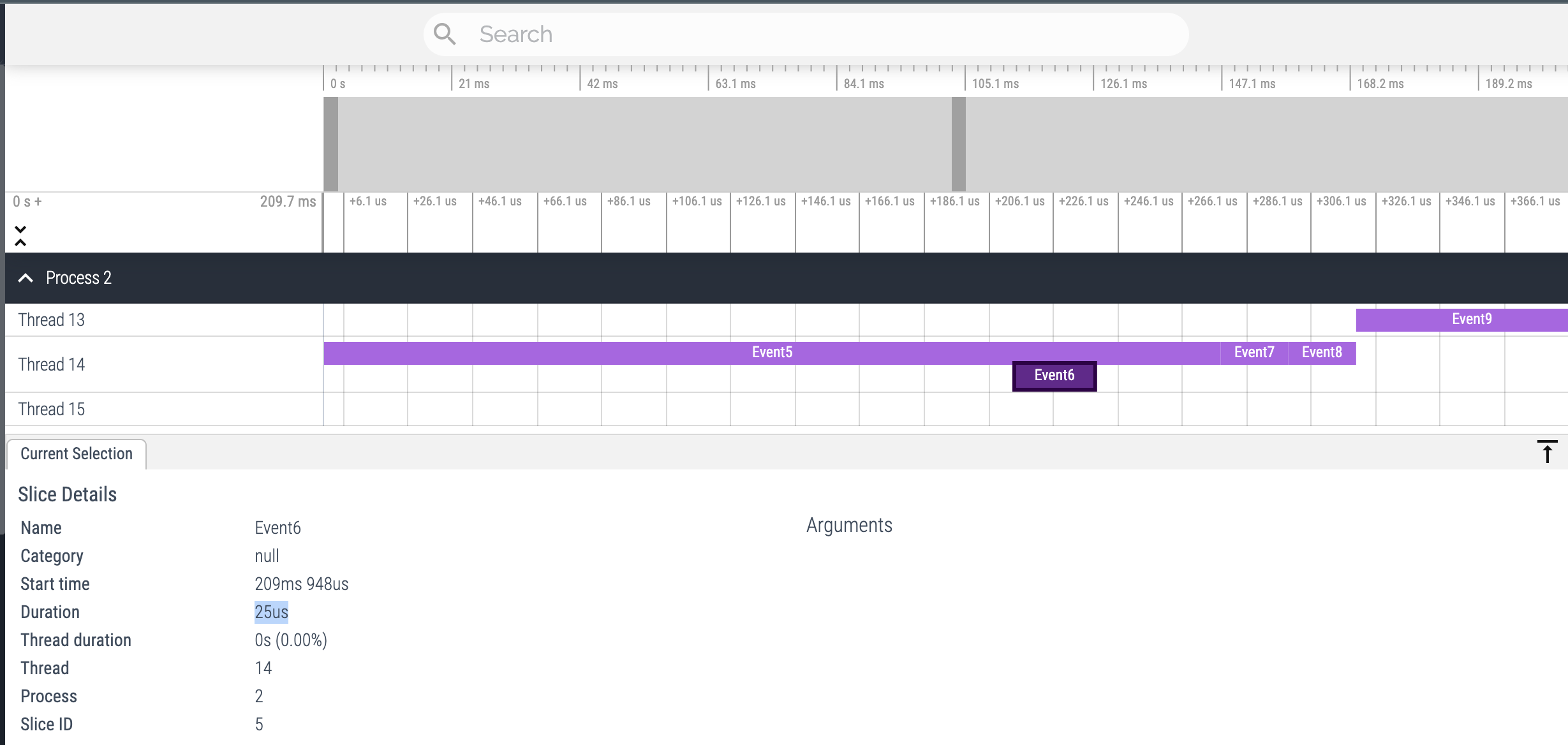This screenshot has width=1568, height=745.
Task: Click the Thread 13 track label
Action: tap(52, 319)
